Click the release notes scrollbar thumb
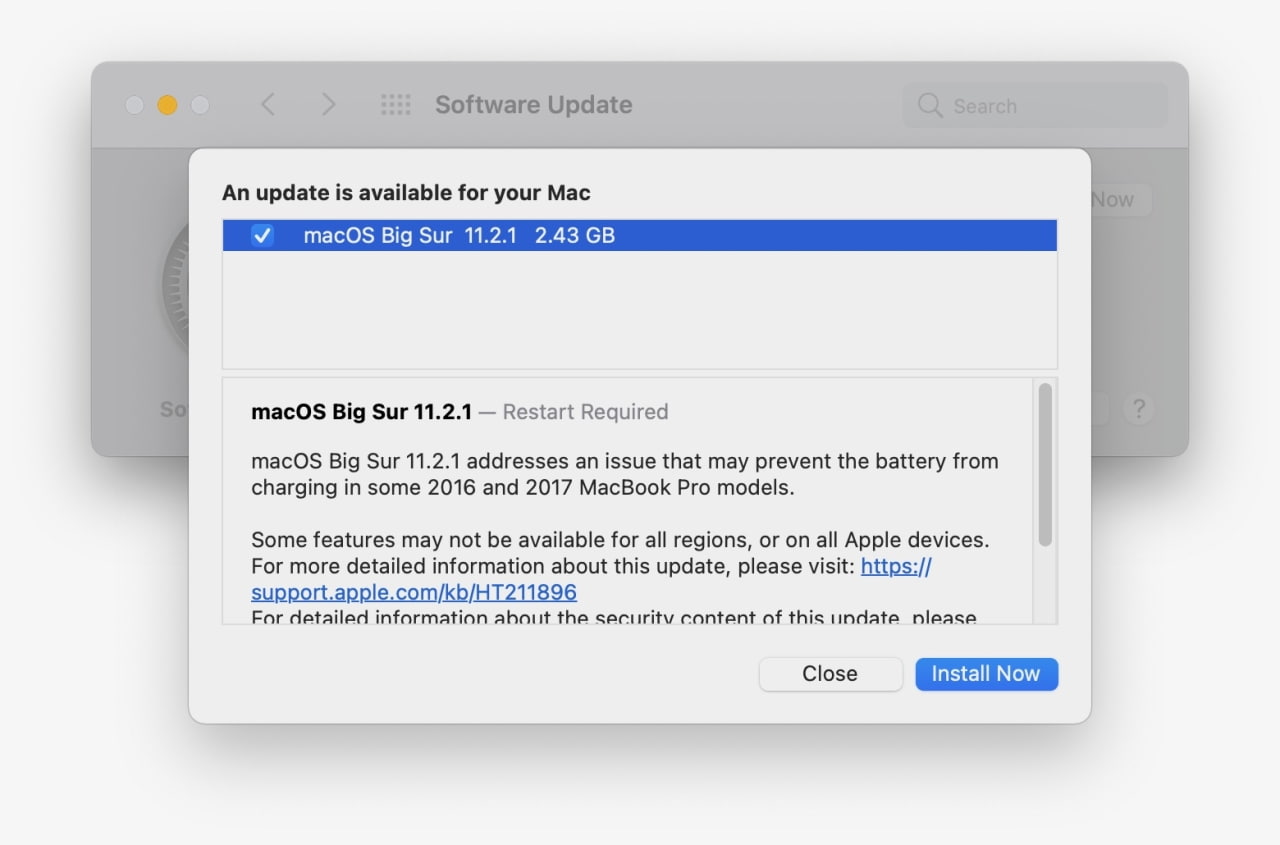The width and height of the screenshot is (1280, 845). (x=1045, y=465)
